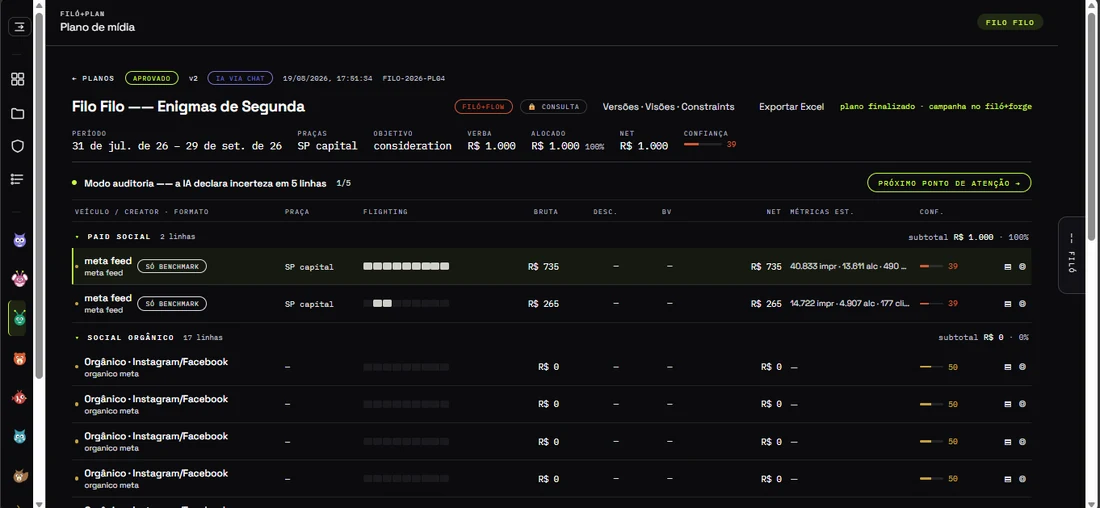Click the Modo auditoria notice text
The height and width of the screenshot is (508, 1100).
click(206, 183)
